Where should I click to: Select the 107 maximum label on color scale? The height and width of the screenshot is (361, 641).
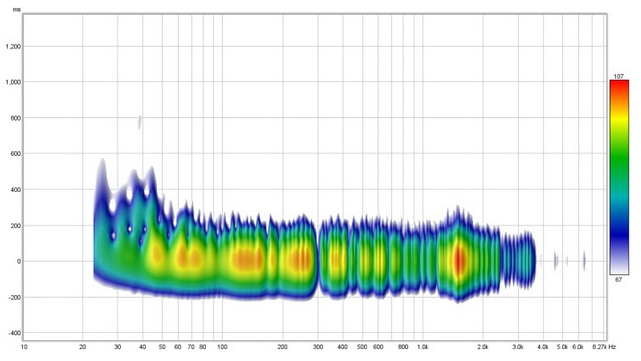(x=619, y=76)
